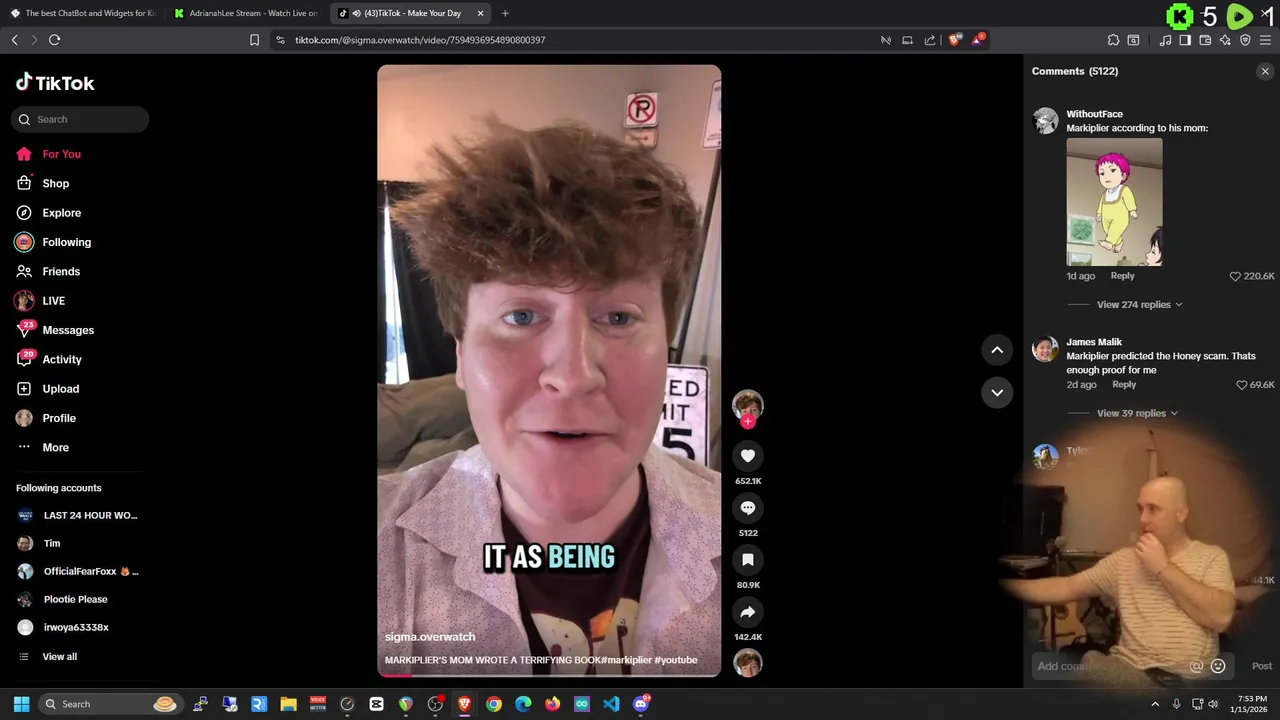Bookmark the video to favorites
Image resolution: width=1280 pixels, height=720 pixels.
click(747, 560)
